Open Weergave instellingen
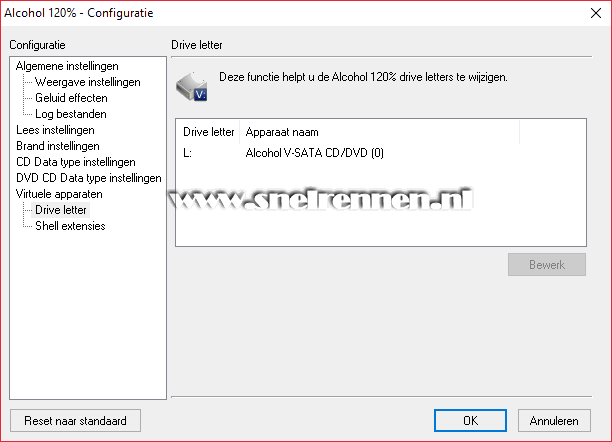The height and width of the screenshot is (442, 612). click(87, 82)
